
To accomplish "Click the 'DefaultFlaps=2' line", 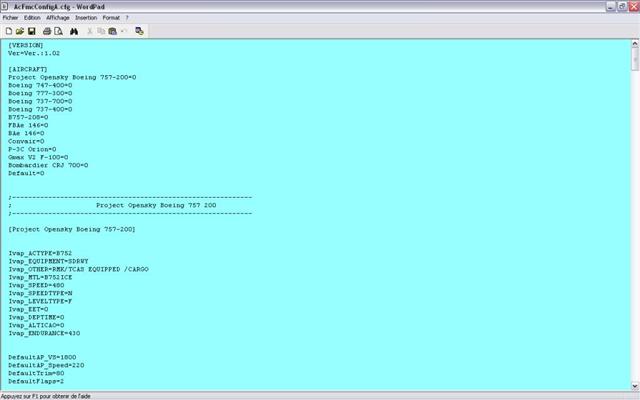I will pyautogui.click(x=36, y=381).
